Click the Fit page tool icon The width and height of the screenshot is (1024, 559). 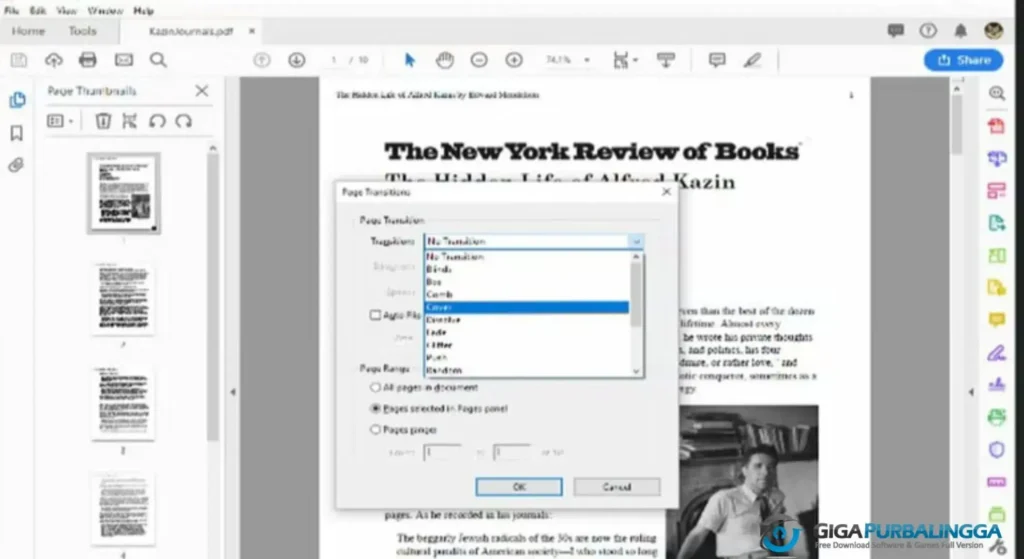622,60
